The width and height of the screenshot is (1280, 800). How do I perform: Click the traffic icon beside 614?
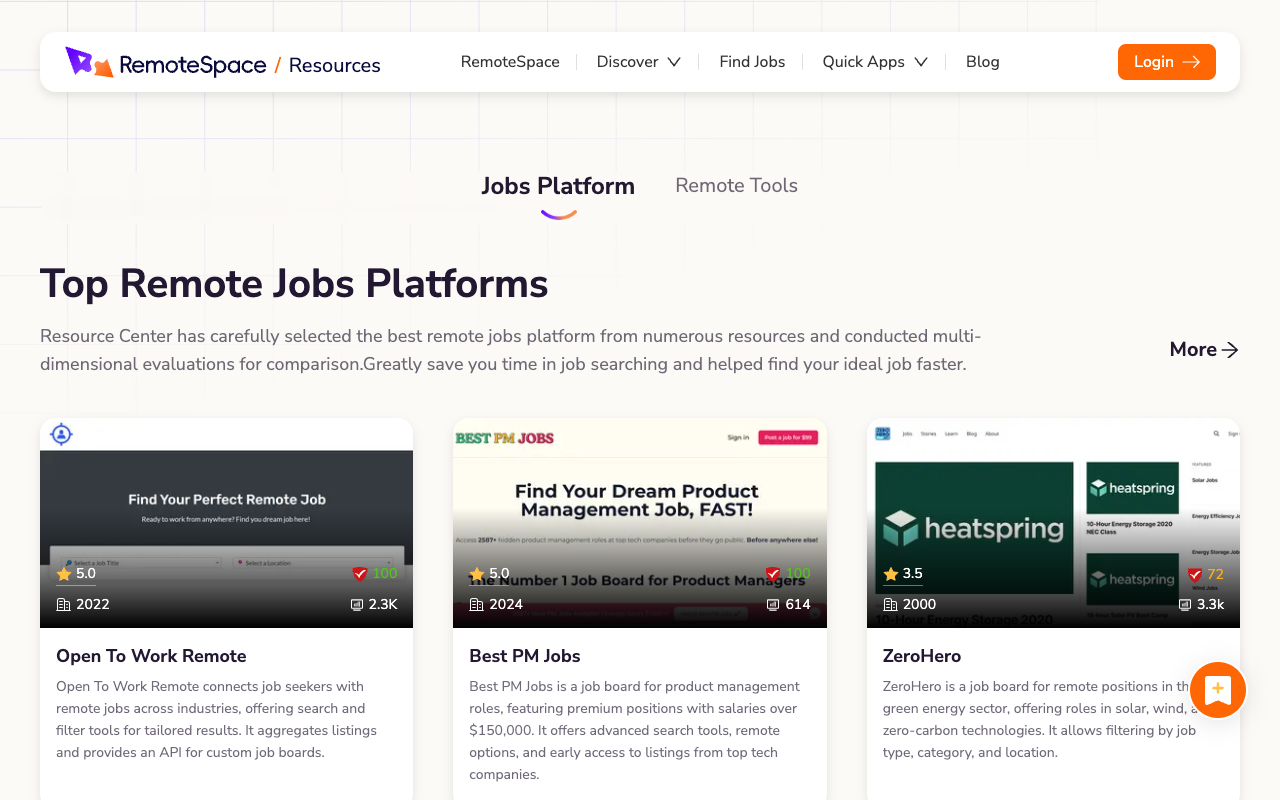tap(773, 604)
